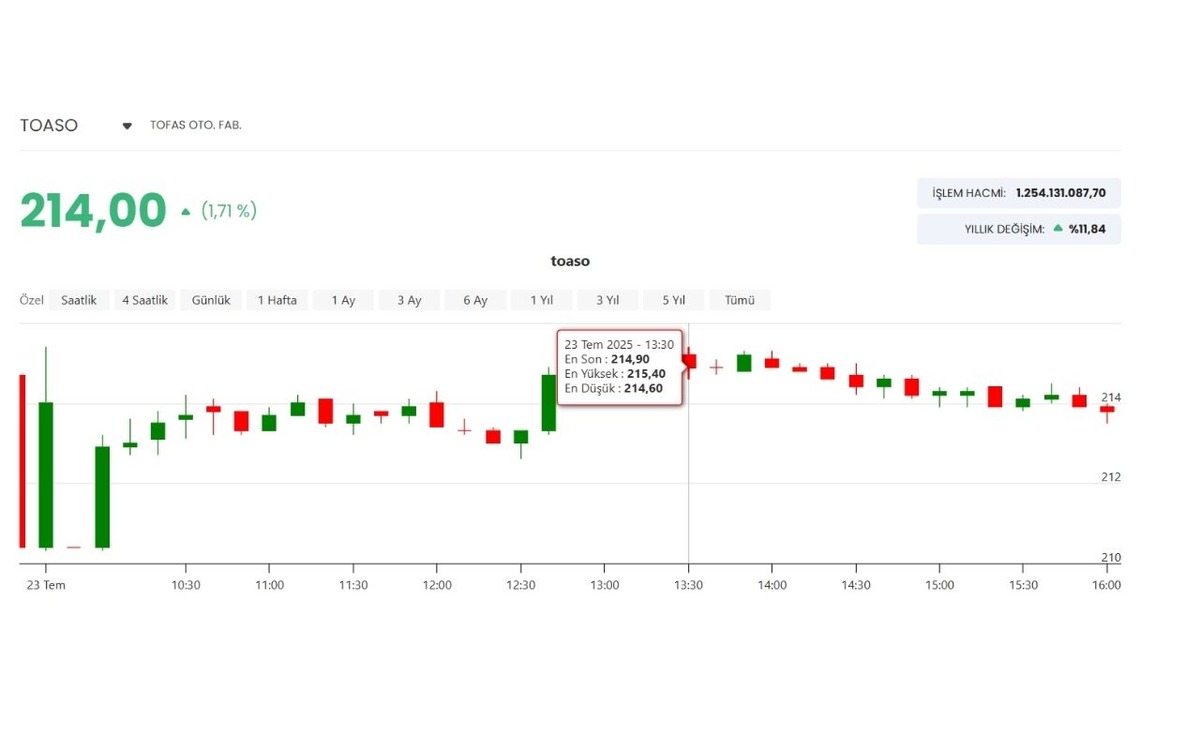Select the 4 Saatlik timeframe tab

point(145,300)
